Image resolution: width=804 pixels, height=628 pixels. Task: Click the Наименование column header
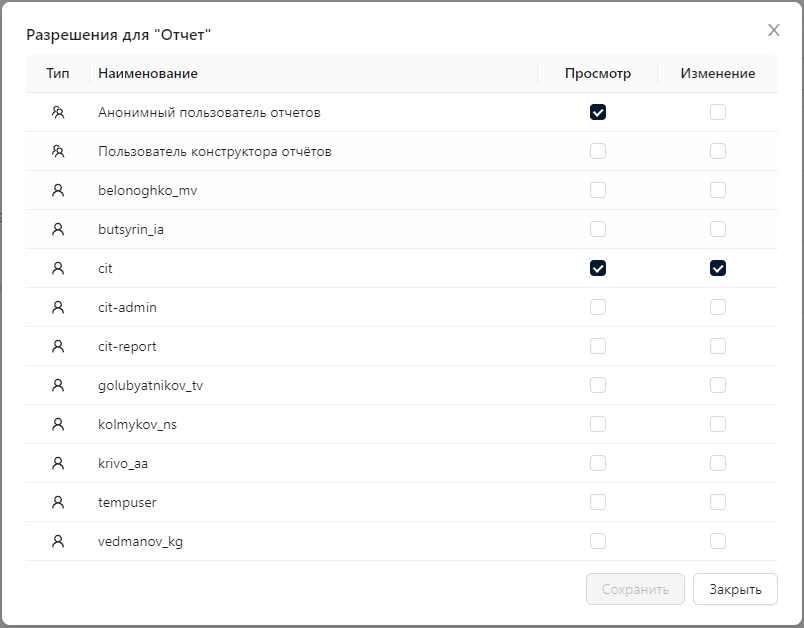coord(148,73)
